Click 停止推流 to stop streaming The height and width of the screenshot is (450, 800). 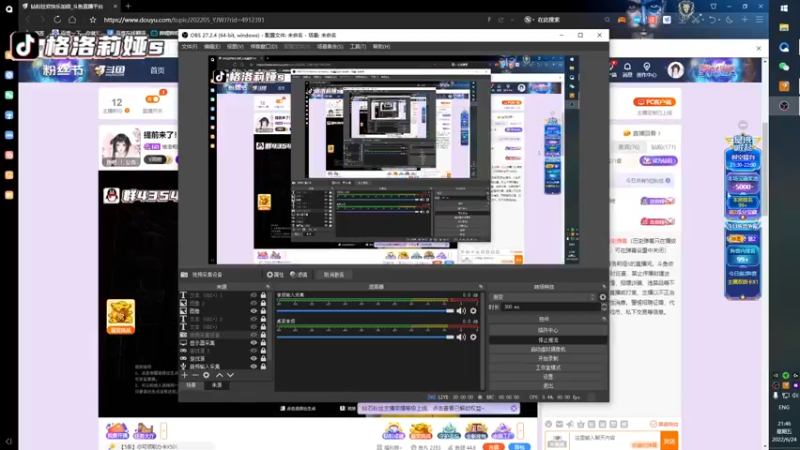coord(548,340)
